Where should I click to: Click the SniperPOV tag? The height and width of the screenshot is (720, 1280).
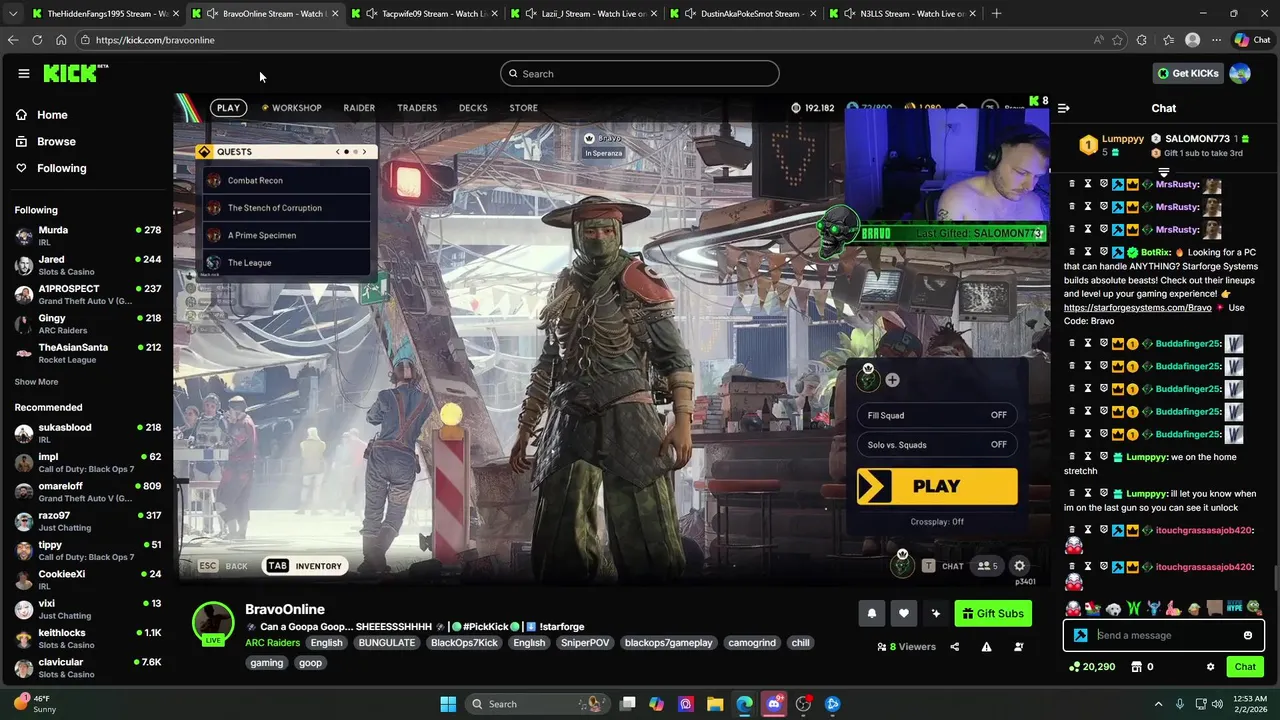pyautogui.click(x=585, y=643)
